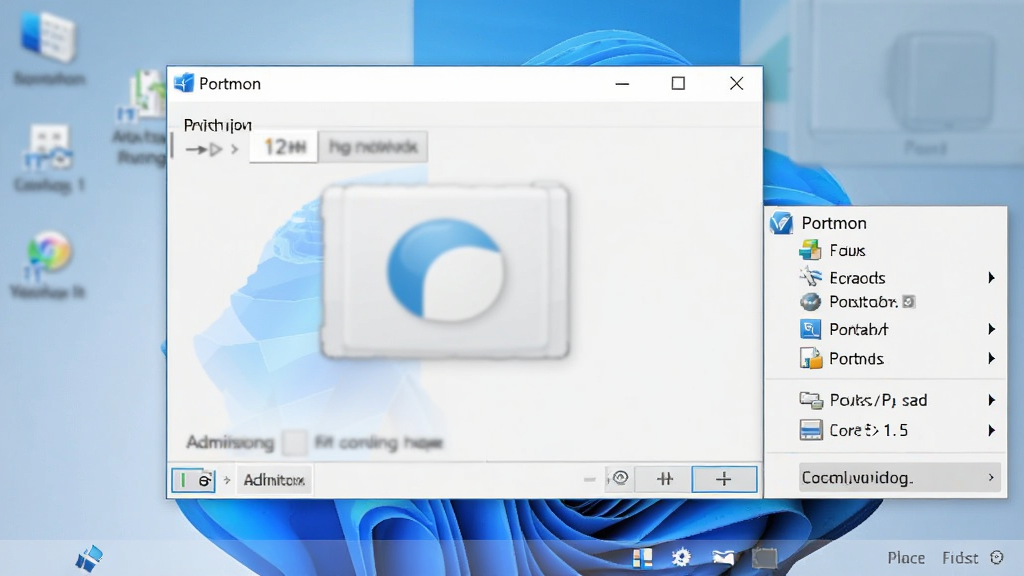Open the Cocmluvaridog dropdown

899,477
